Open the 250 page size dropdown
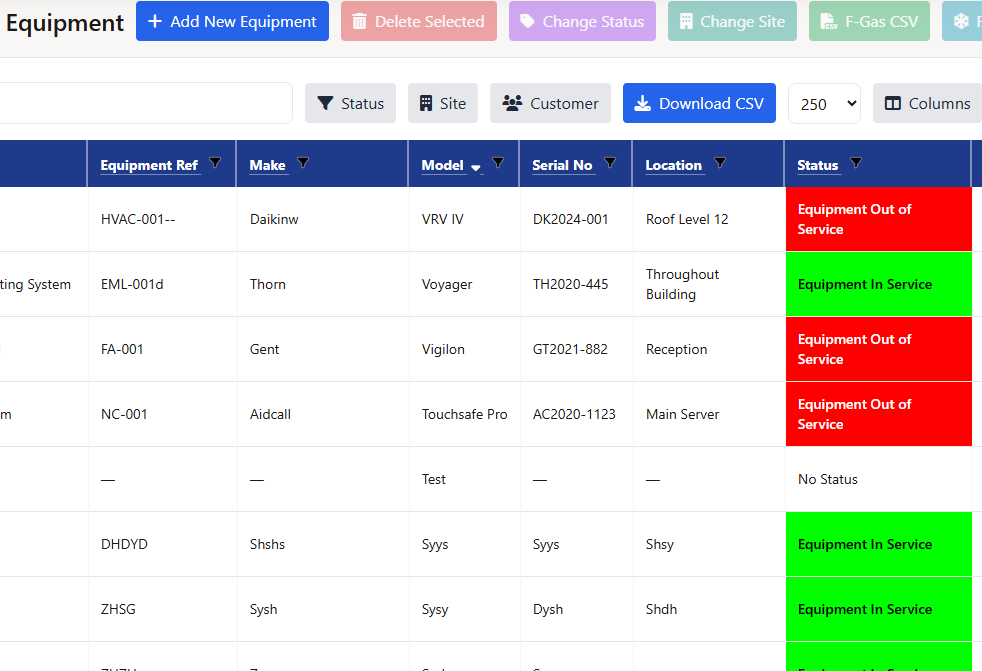The height and width of the screenshot is (671, 982). click(824, 103)
